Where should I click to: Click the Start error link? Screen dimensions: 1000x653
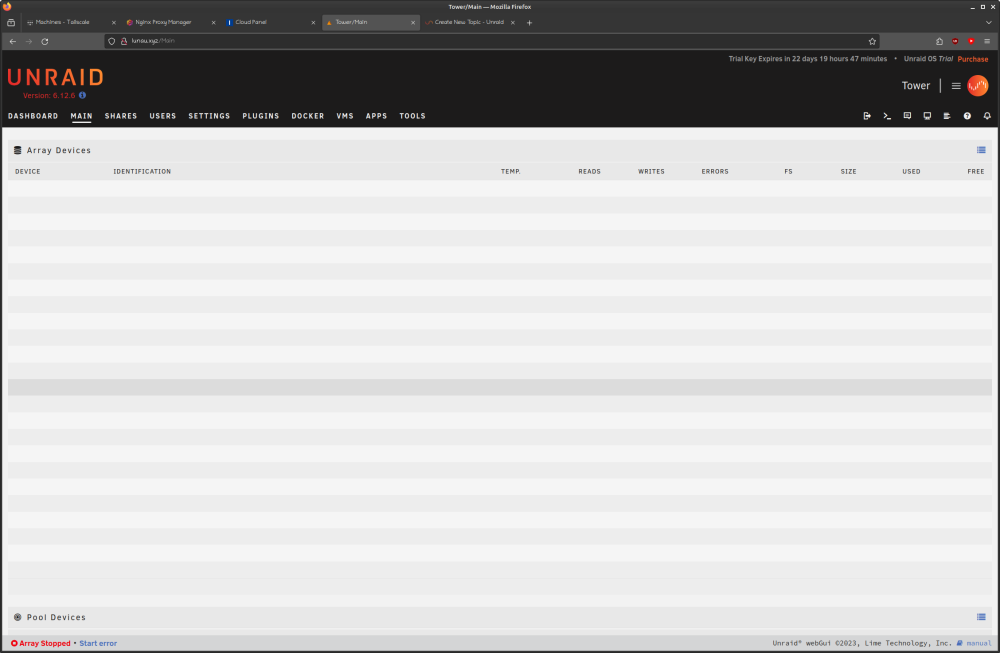coord(98,643)
